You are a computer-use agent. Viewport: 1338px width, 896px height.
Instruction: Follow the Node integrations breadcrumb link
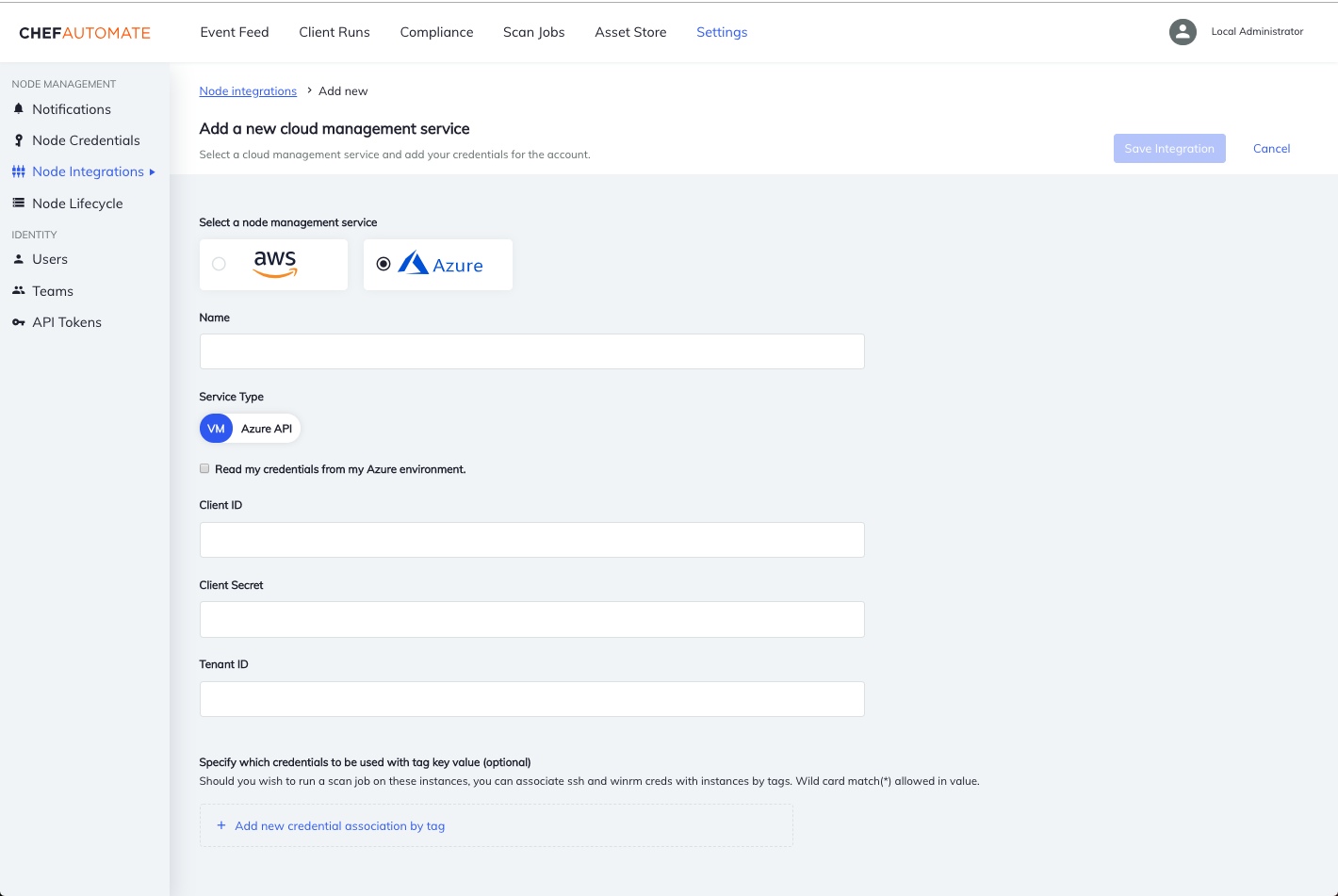(x=248, y=90)
